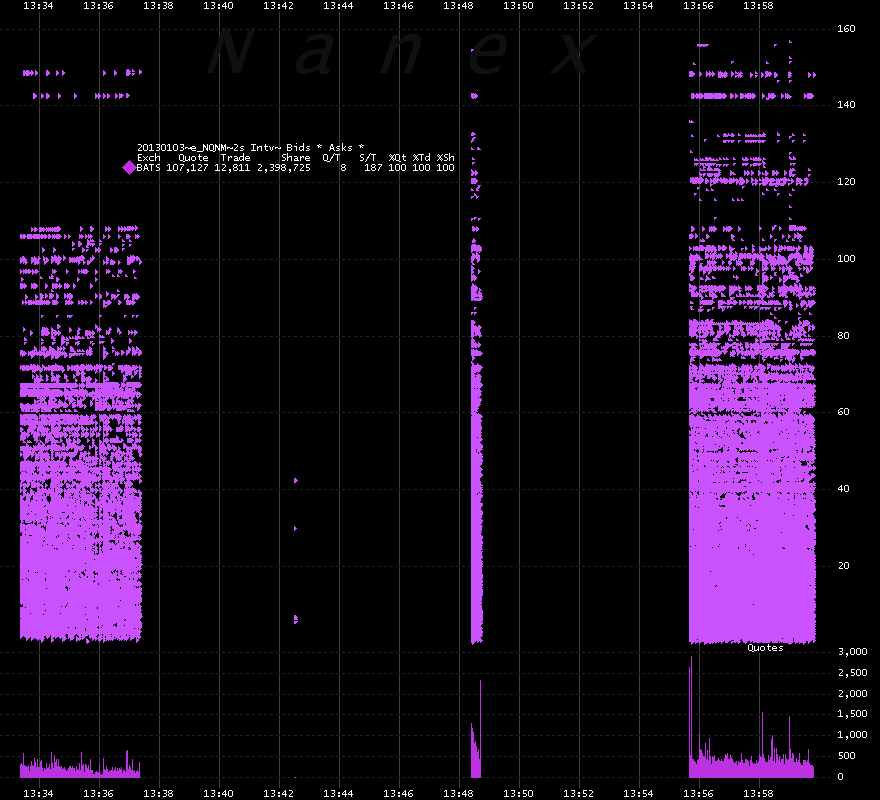
Task: Click the 13:40 label on the bottom time axis
Action: click(x=218, y=793)
